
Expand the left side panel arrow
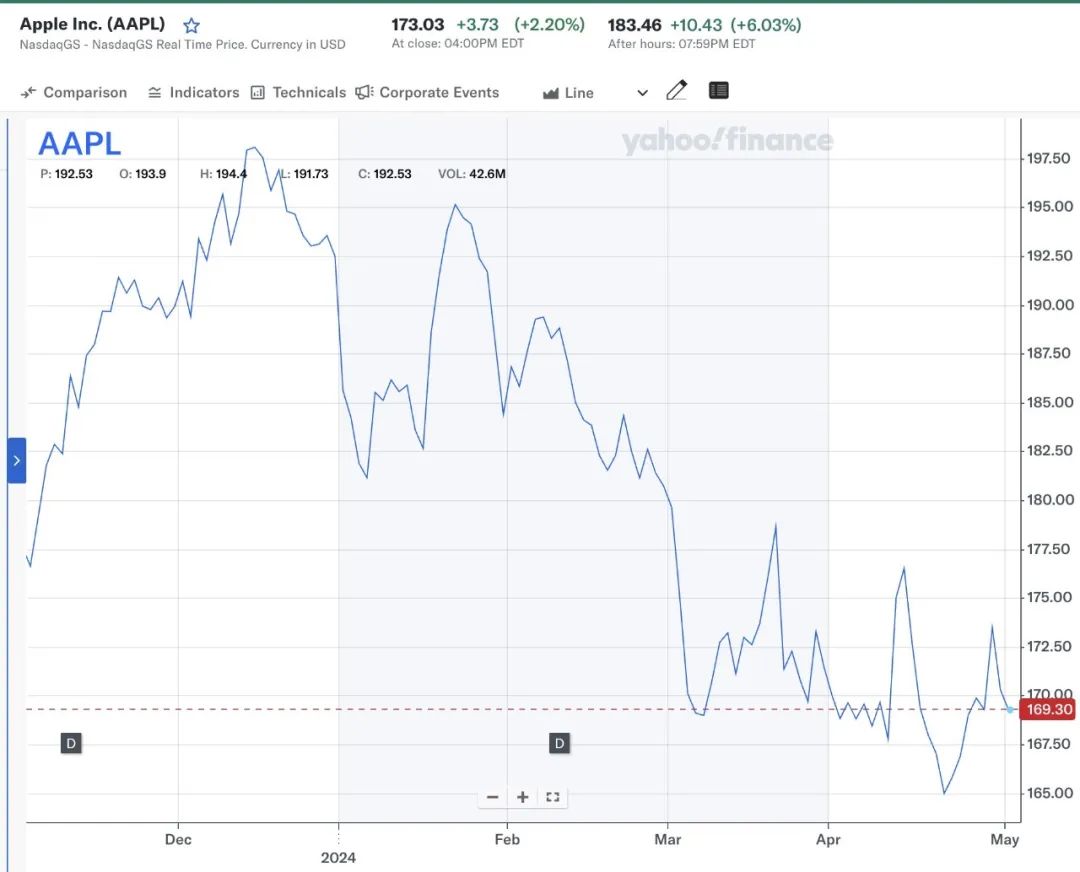tap(17, 460)
